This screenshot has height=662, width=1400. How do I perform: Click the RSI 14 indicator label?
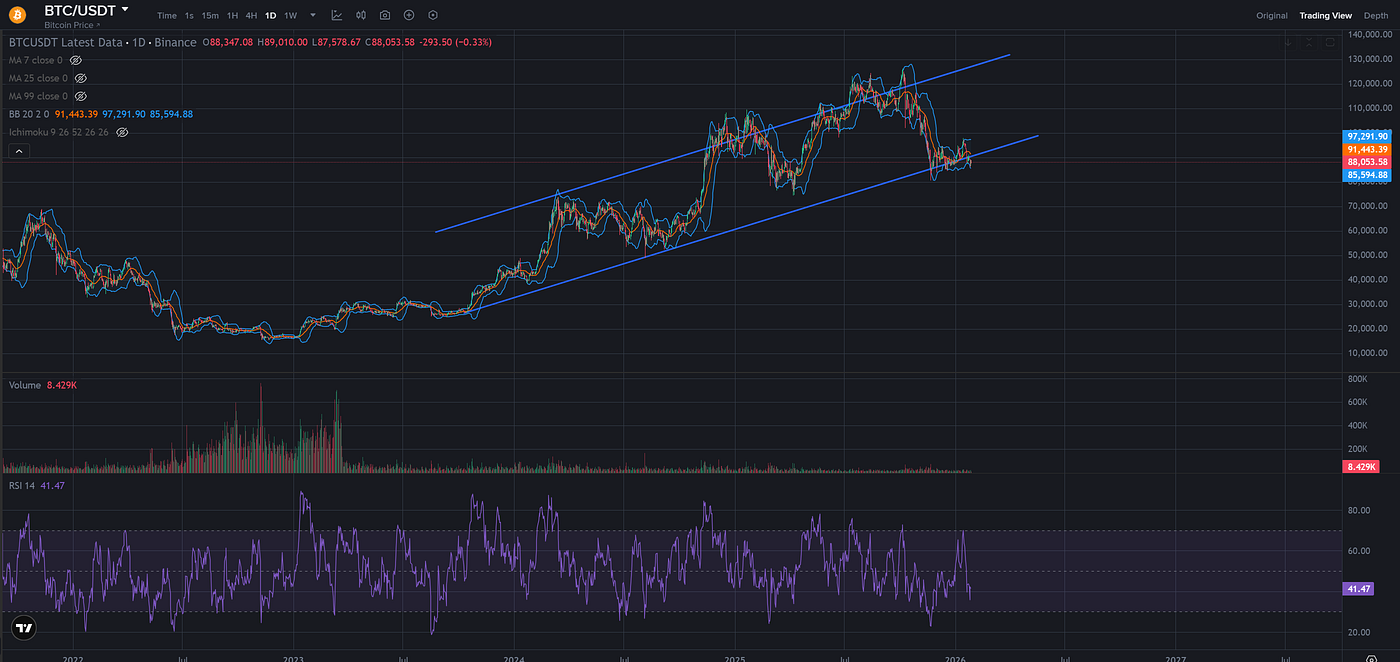coord(24,484)
